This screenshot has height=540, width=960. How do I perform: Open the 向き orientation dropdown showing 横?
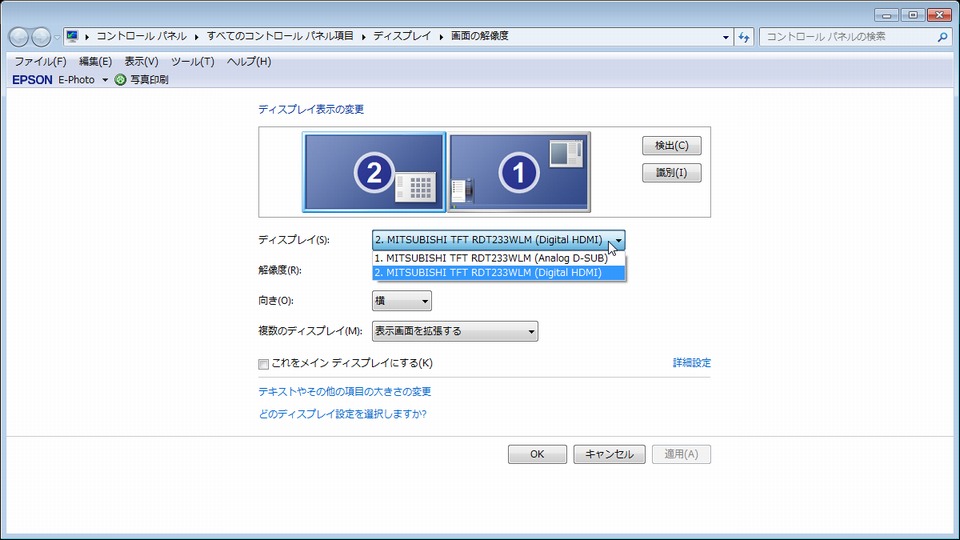(401, 301)
